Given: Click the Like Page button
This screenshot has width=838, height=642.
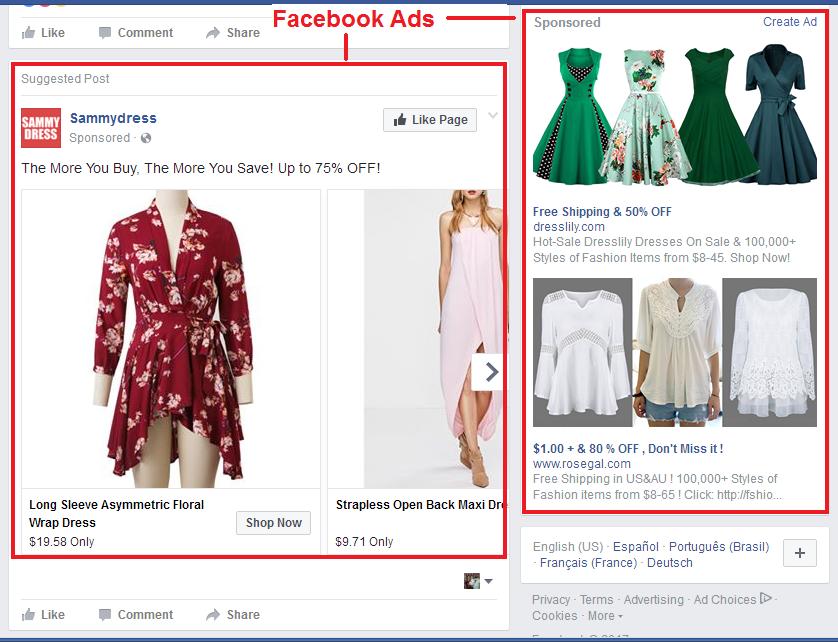Looking at the screenshot, I should (x=430, y=120).
